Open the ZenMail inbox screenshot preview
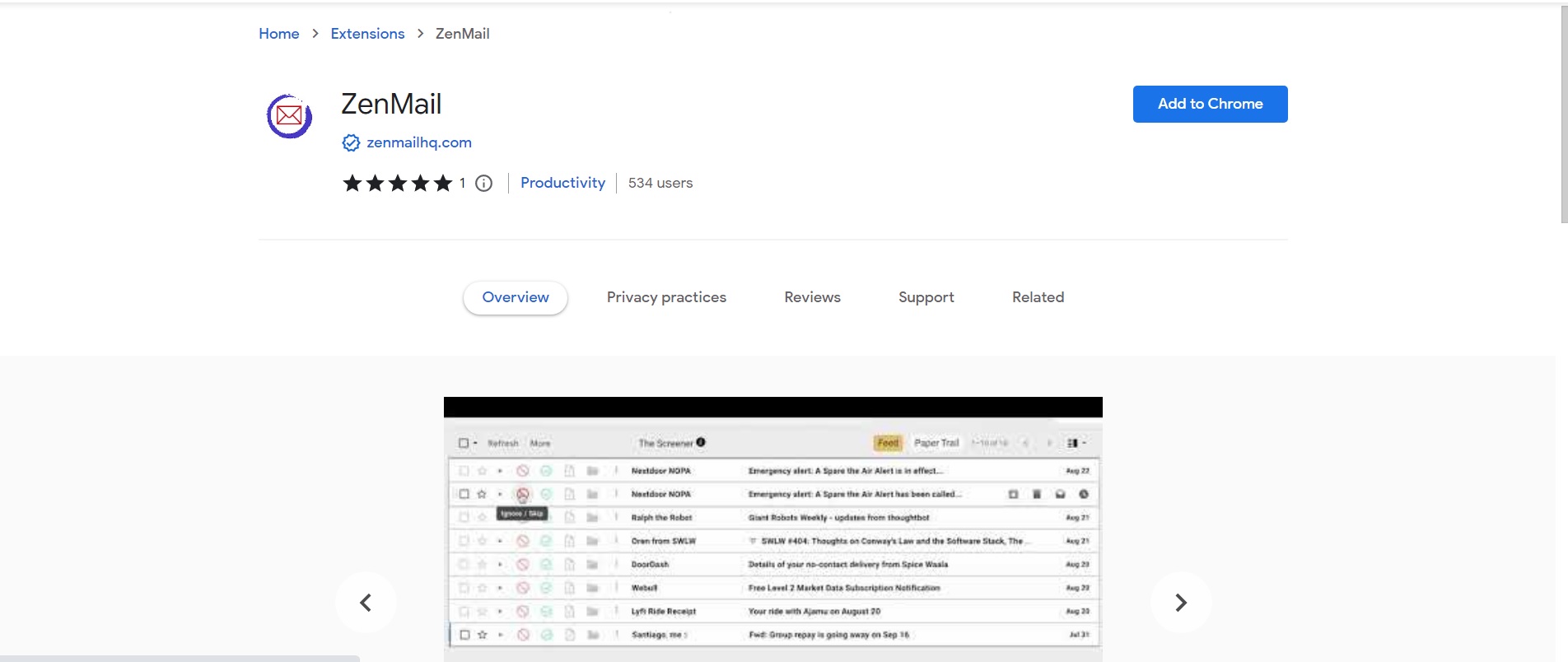The image size is (1568, 662). [x=772, y=529]
